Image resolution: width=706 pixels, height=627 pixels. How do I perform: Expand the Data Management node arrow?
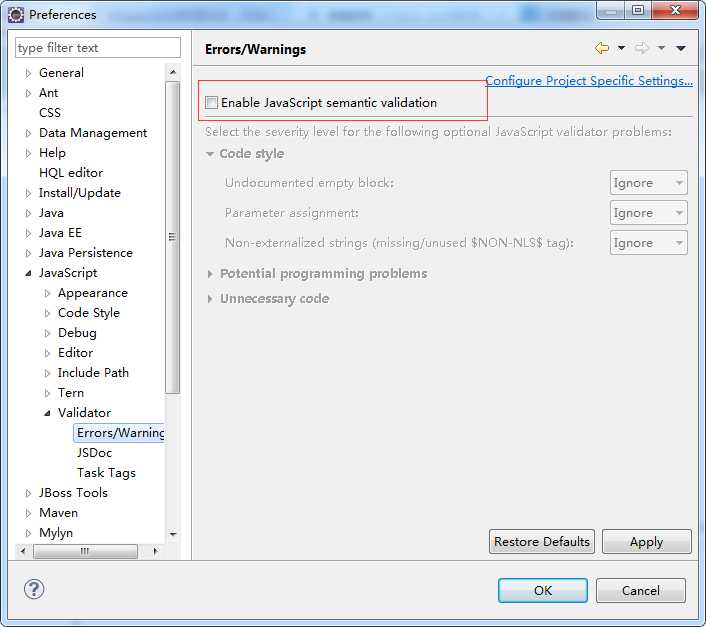click(28, 133)
